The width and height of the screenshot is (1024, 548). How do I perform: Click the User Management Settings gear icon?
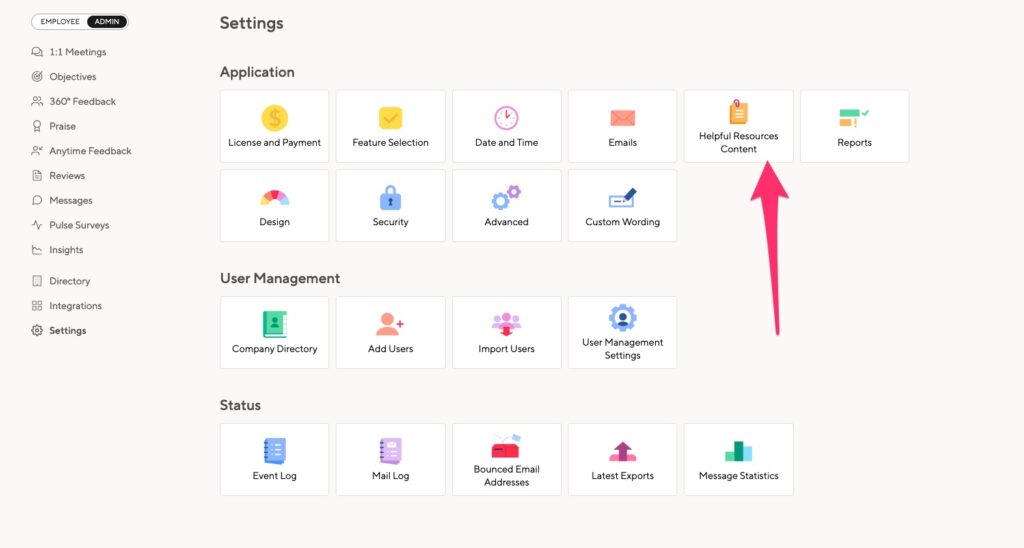point(622,318)
